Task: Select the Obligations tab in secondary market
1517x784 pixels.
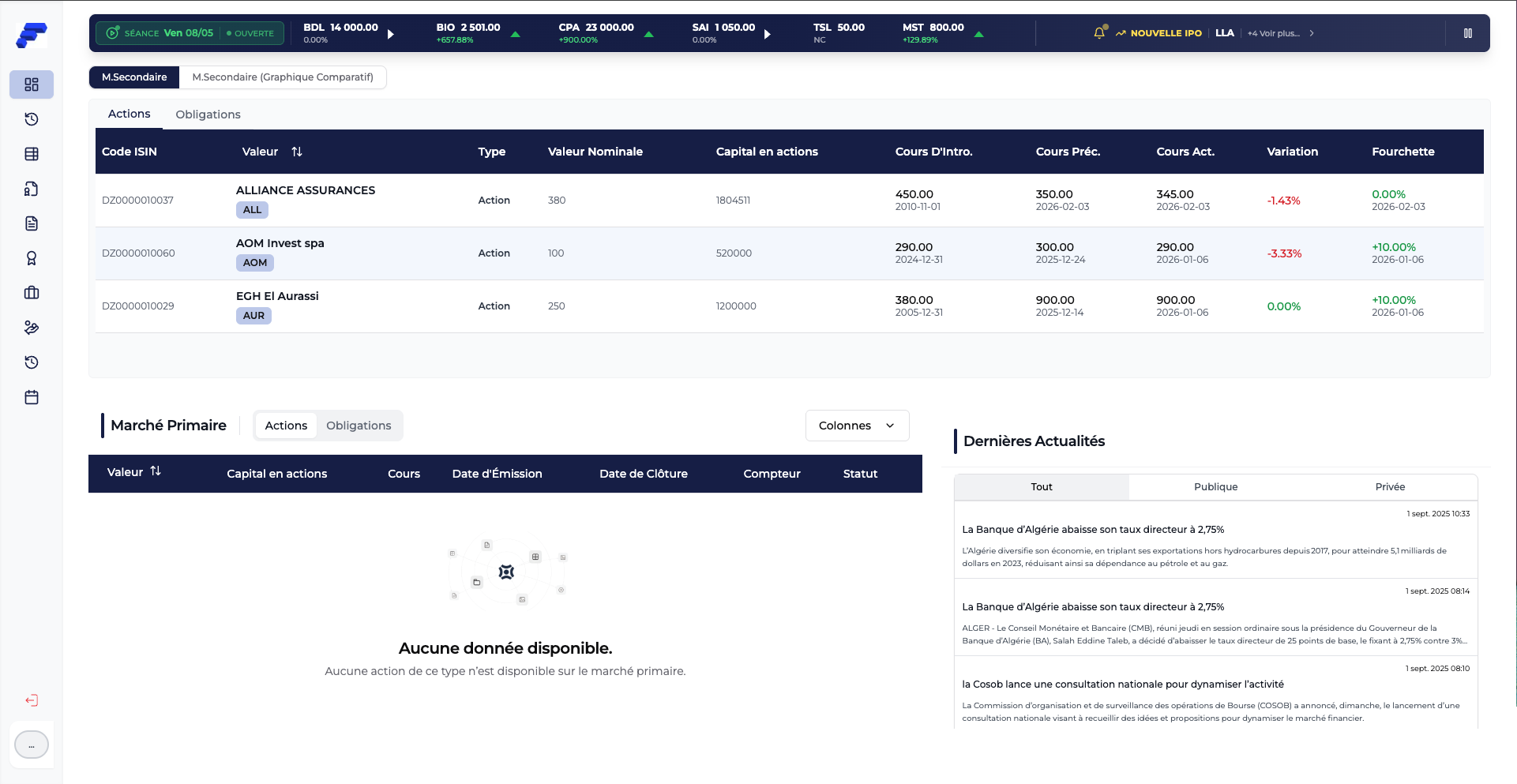Action: [208, 114]
